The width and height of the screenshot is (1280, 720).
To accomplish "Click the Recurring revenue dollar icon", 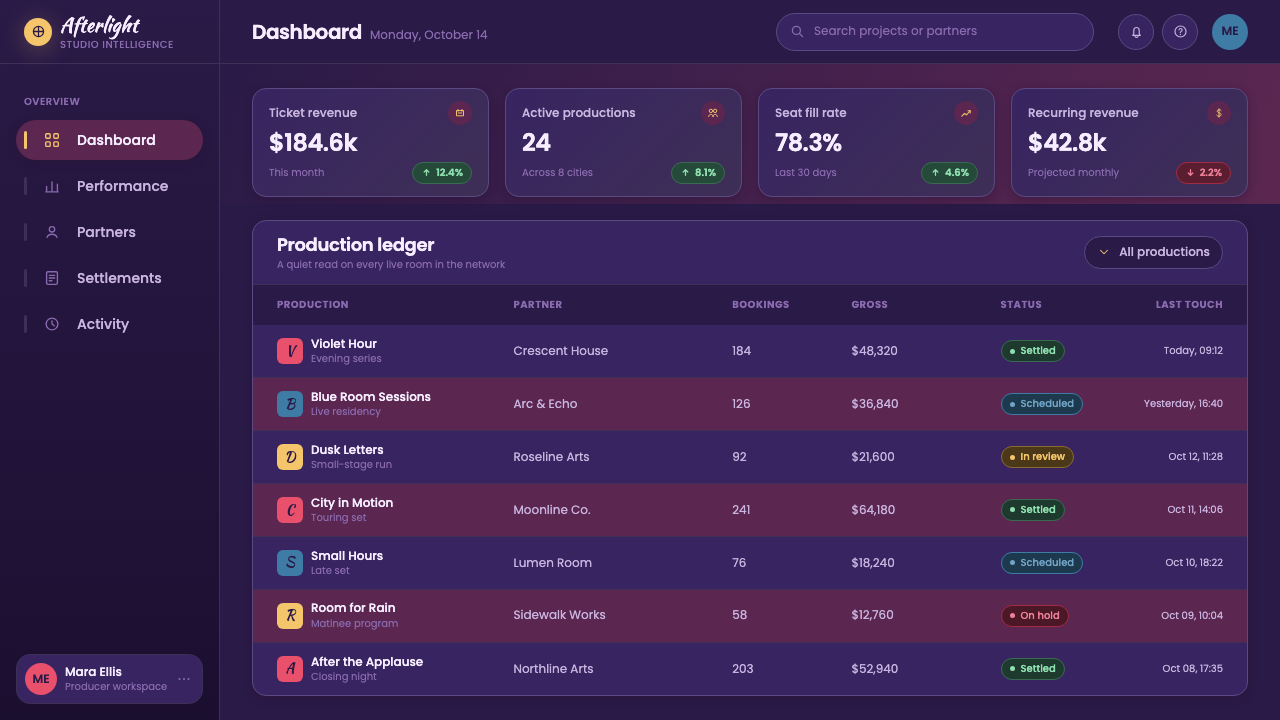I will coord(1219,113).
